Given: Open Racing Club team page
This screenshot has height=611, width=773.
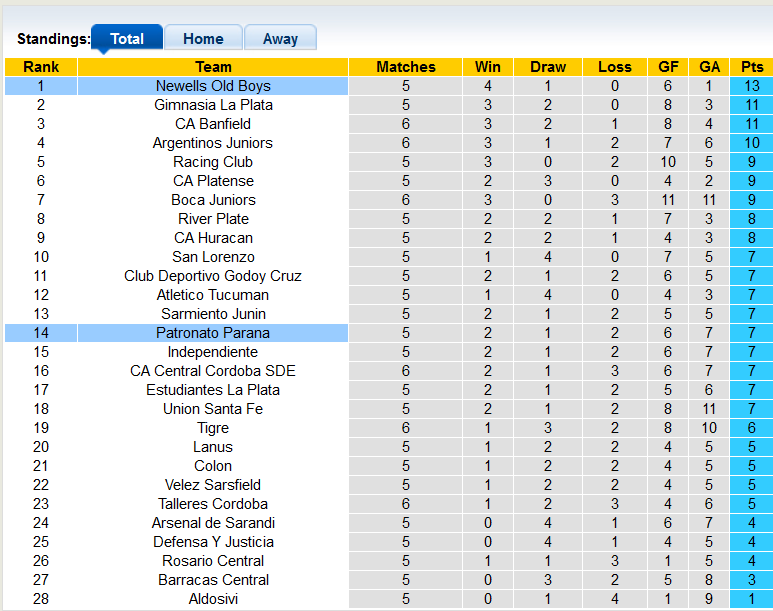Looking at the screenshot, I should 213,162.
